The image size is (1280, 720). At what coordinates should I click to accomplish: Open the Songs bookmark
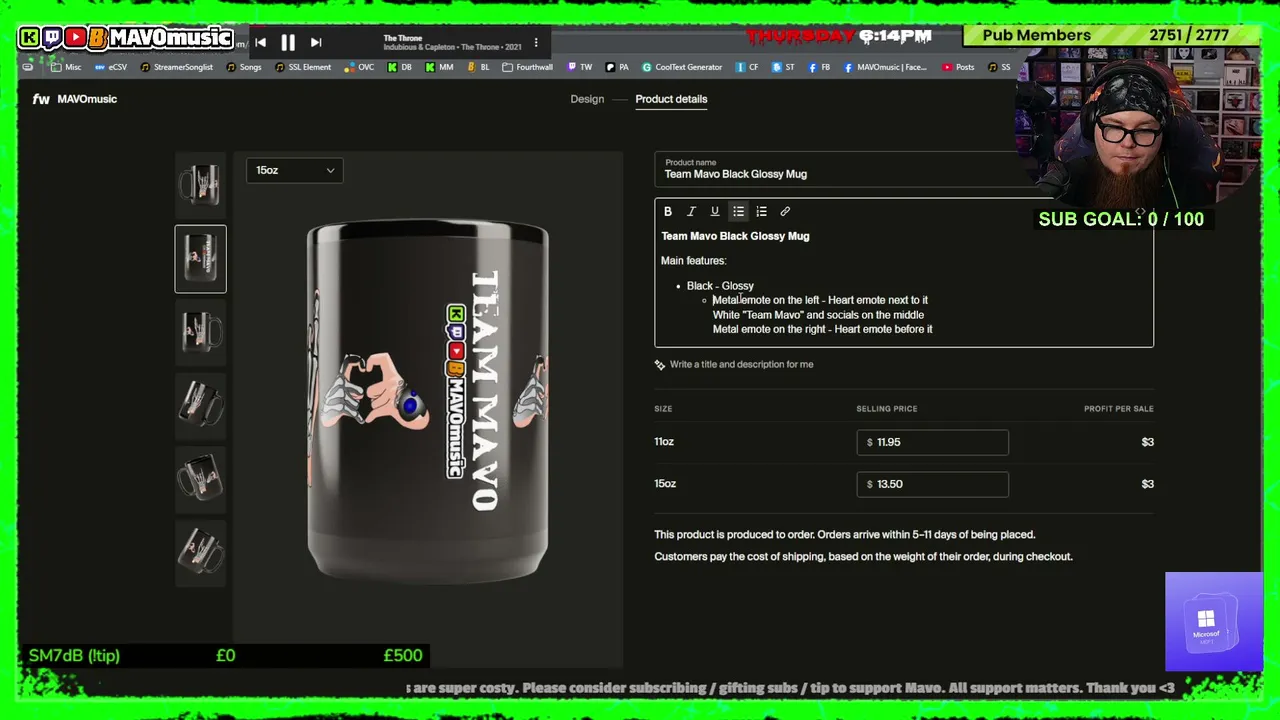(x=244, y=67)
